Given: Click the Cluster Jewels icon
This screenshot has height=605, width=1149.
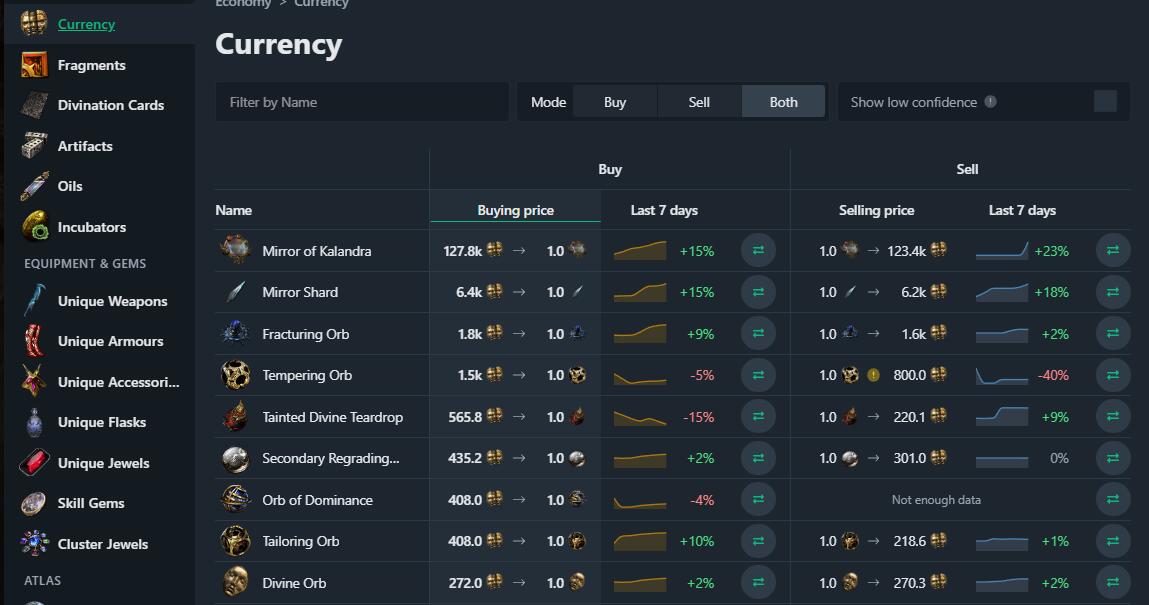Looking at the screenshot, I should coord(34,543).
